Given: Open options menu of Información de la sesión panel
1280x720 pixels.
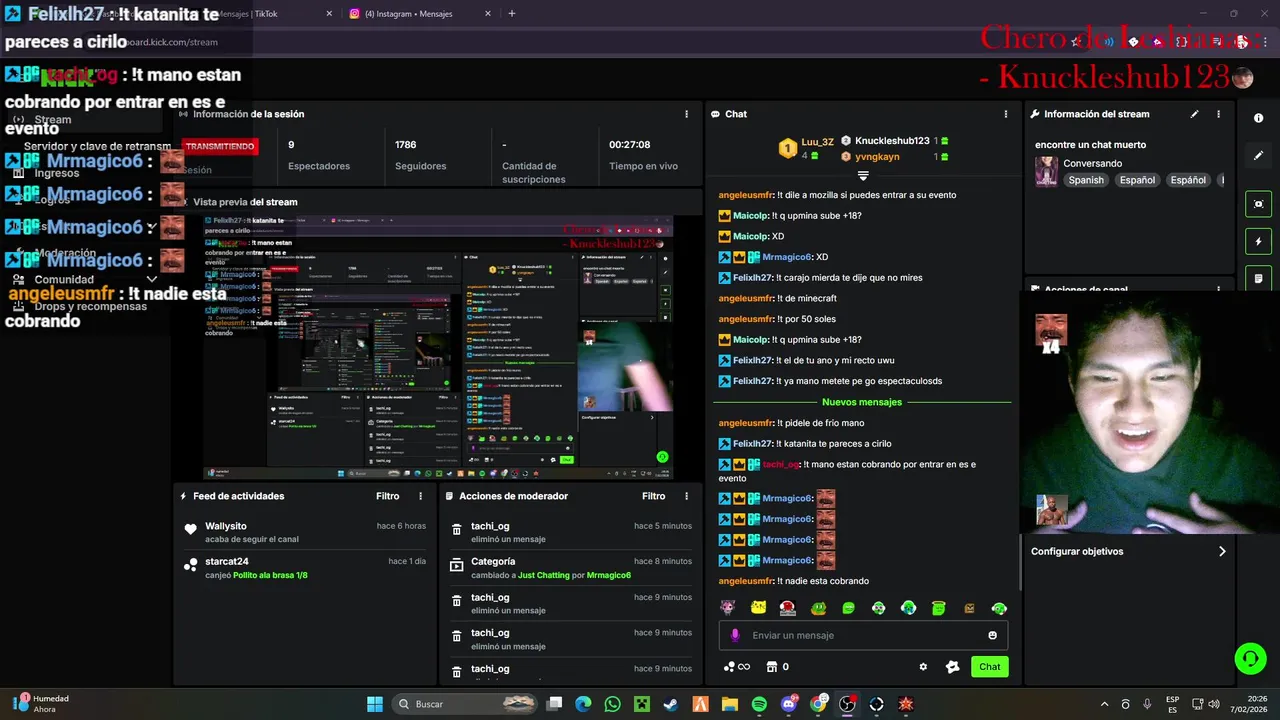Looking at the screenshot, I should 686,114.
